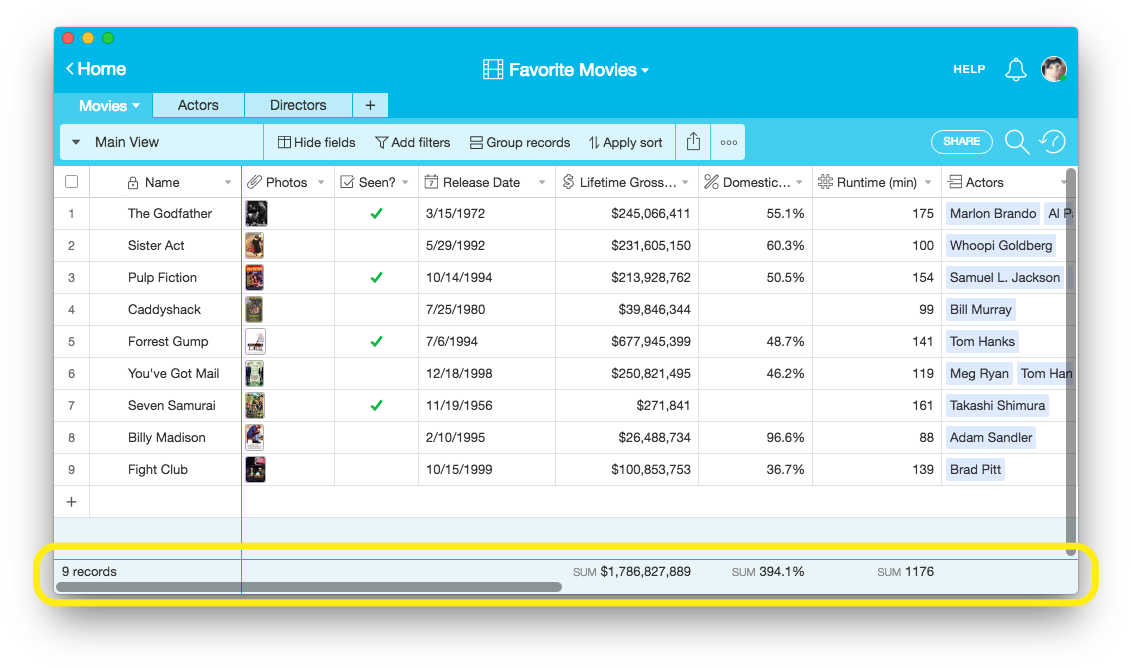Switch to the Directors table tab
The width and height of the screenshot is (1131, 668).
(298, 105)
